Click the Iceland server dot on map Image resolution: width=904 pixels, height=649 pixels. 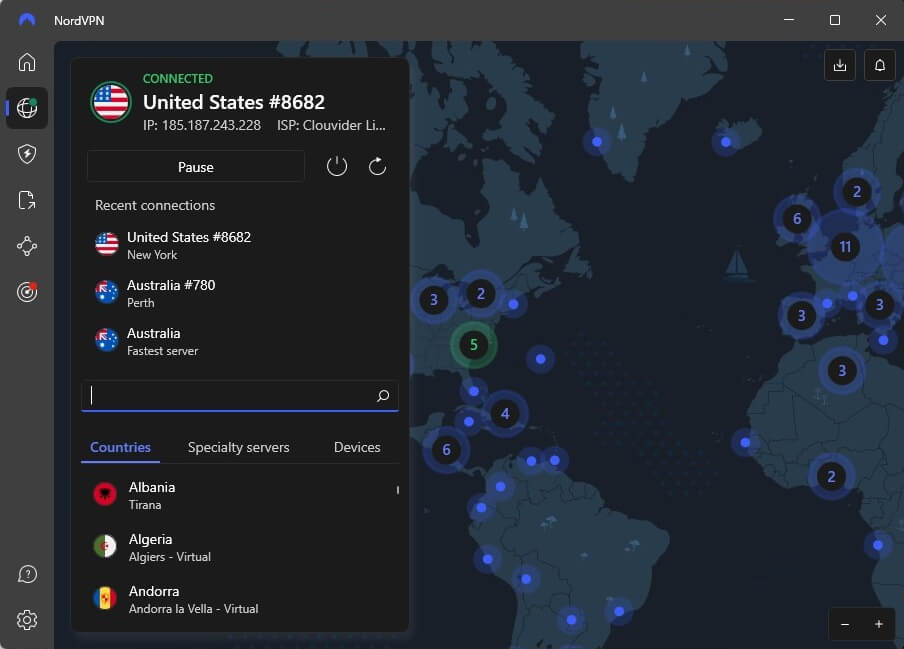(726, 142)
